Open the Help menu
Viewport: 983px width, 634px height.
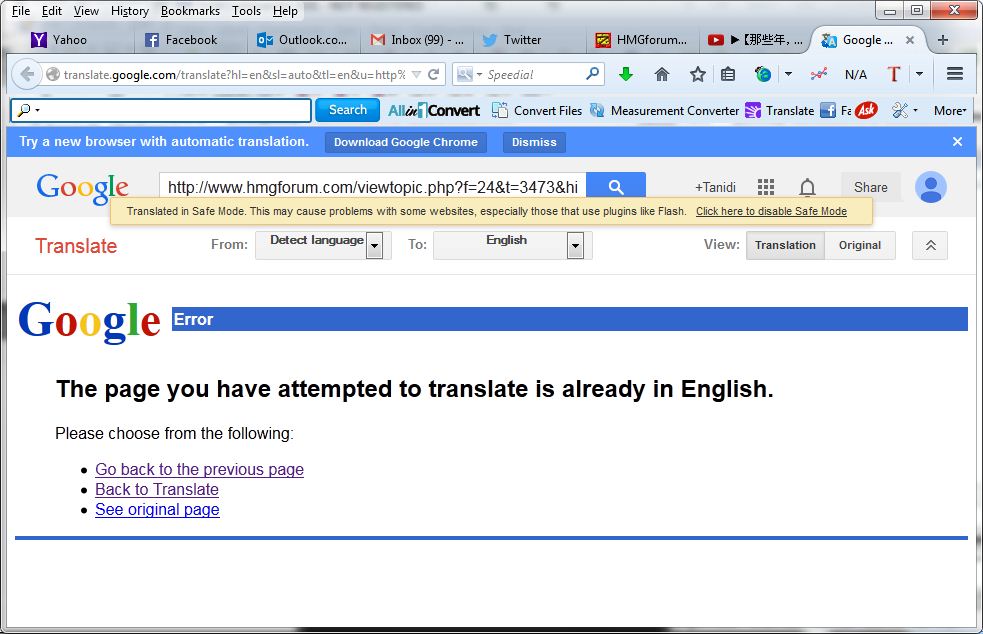click(285, 11)
